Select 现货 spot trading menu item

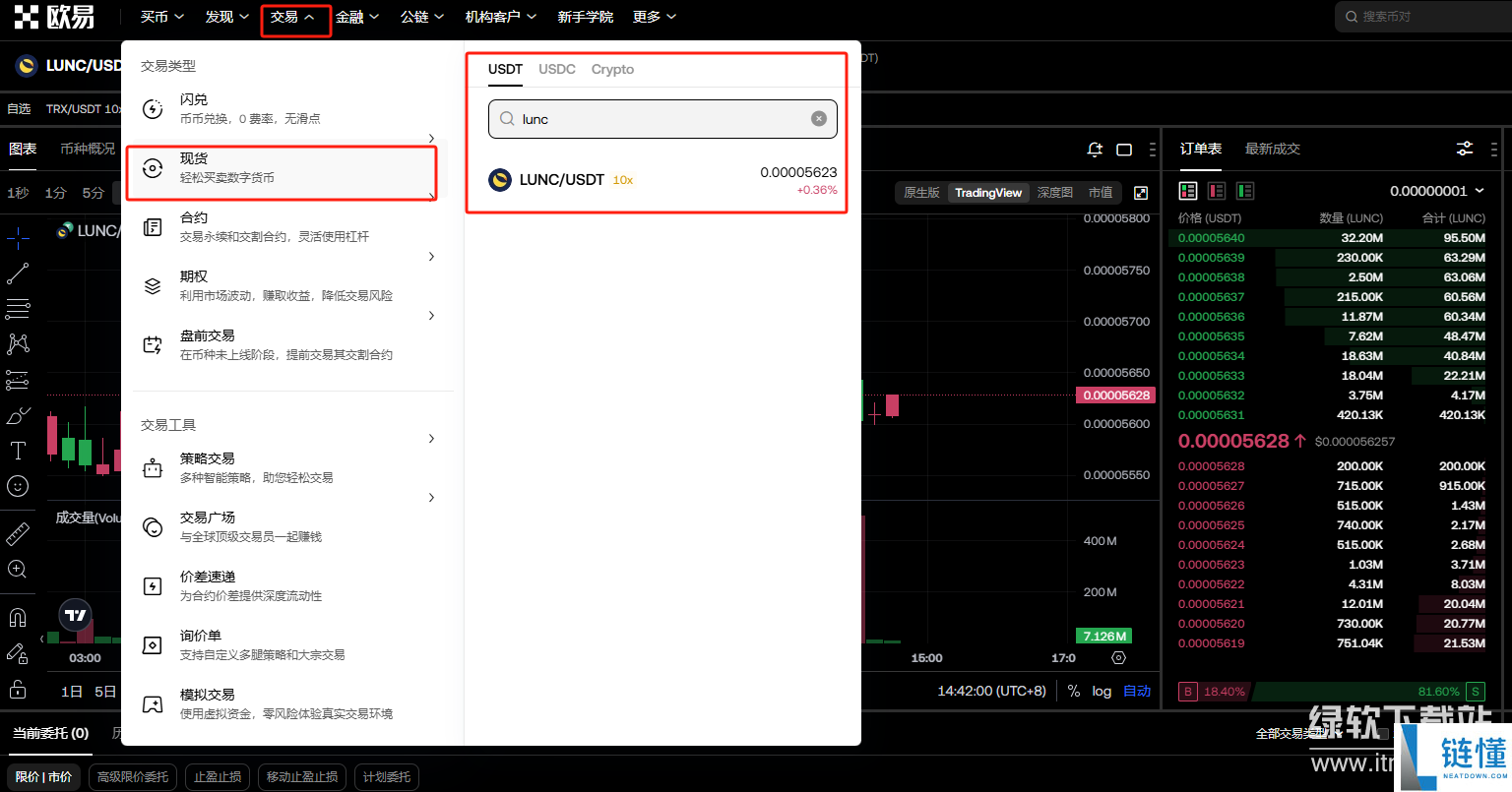tap(282, 168)
